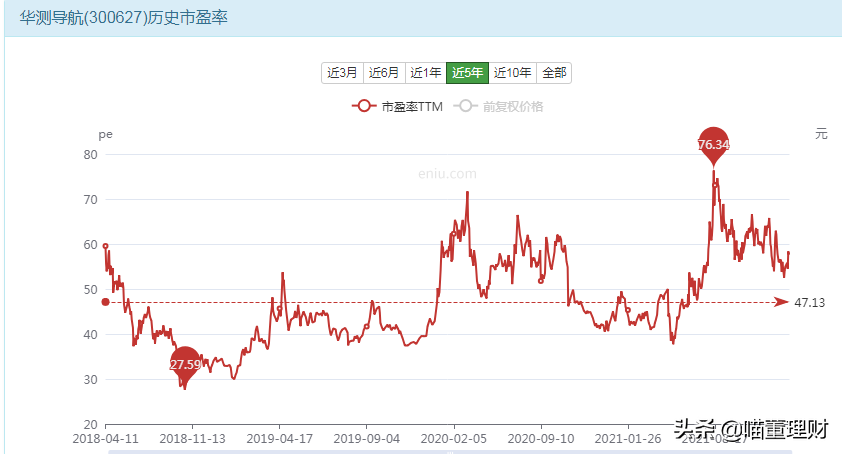
Task: Click the active 近5年 range tab
Action: 467,73
